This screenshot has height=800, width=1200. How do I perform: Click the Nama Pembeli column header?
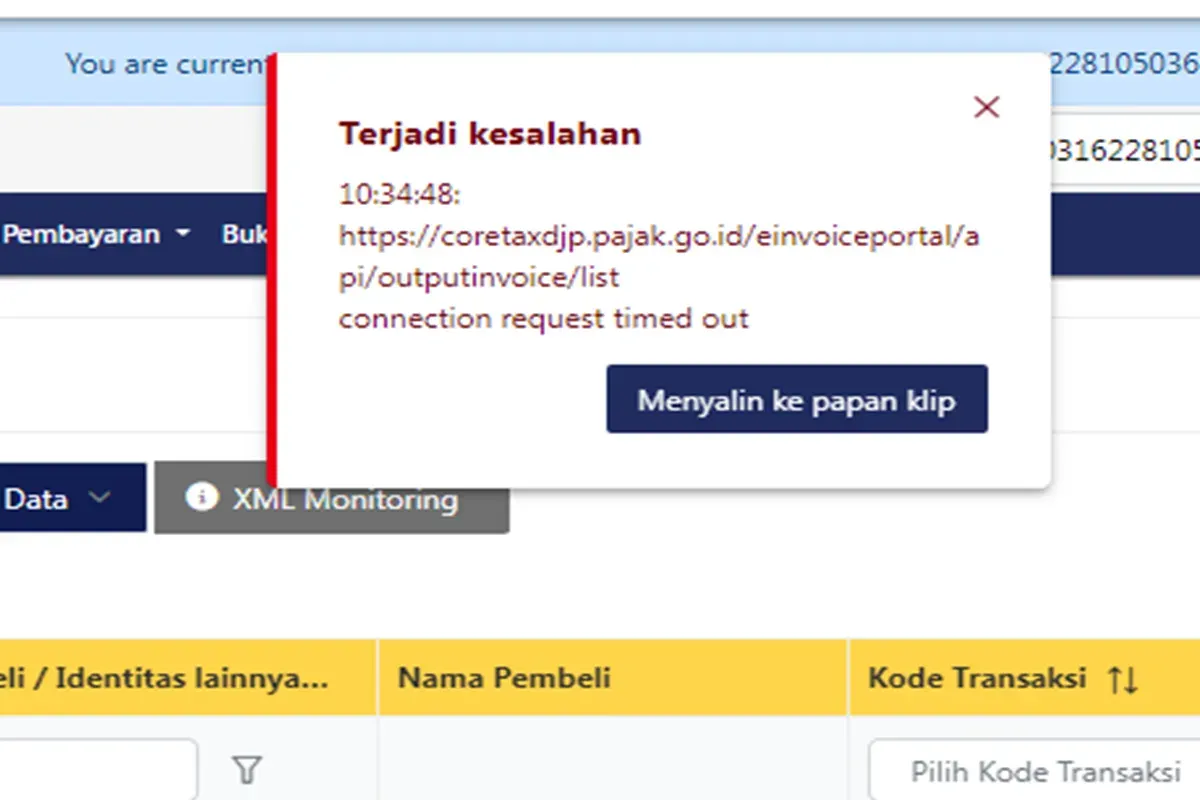click(612, 678)
